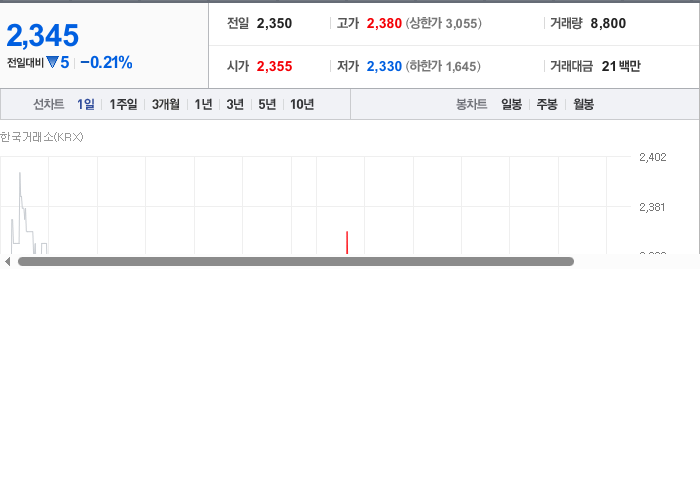Select the 10년 line chart tab
Image resolution: width=700 pixels, height=490 pixels.
[x=302, y=104]
